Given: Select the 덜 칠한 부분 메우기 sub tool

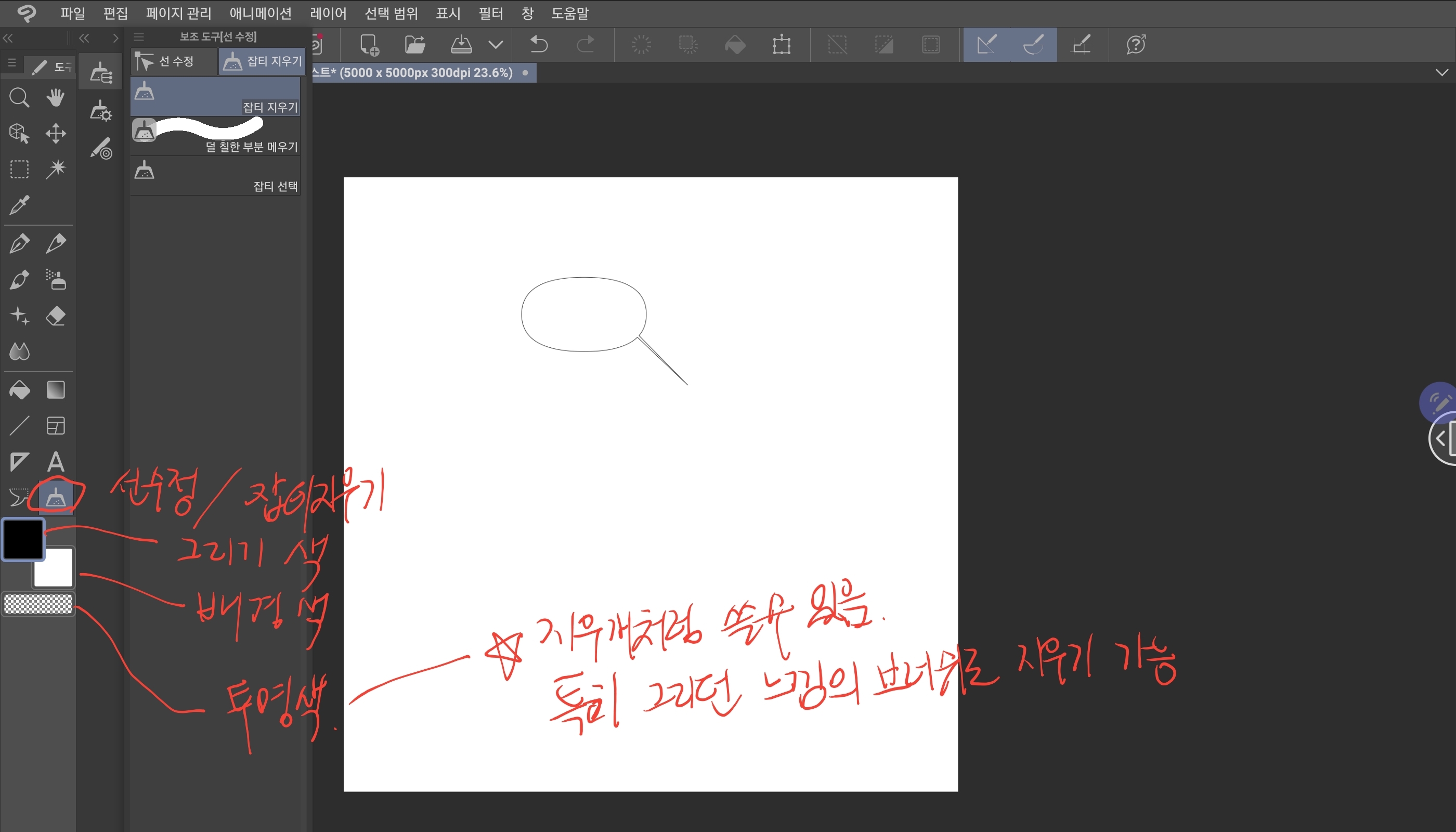Looking at the screenshot, I should 215,137.
